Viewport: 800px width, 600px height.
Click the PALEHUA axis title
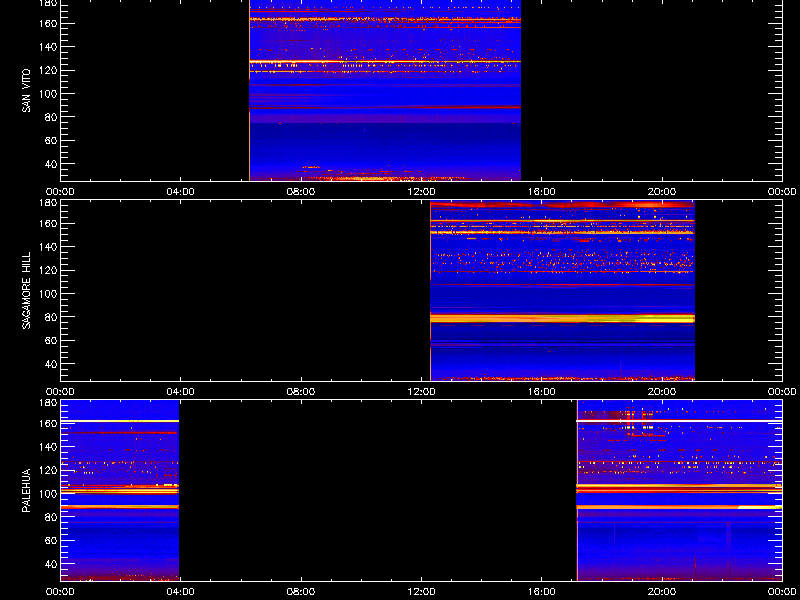point(27,490)
